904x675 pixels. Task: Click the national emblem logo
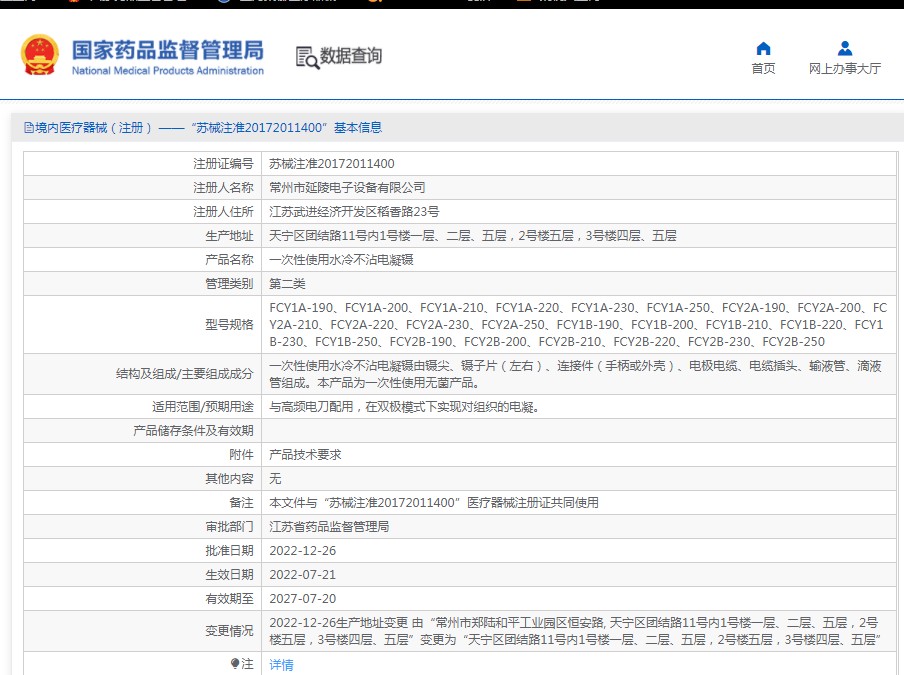pyautogui.click(x=40, y=56)
